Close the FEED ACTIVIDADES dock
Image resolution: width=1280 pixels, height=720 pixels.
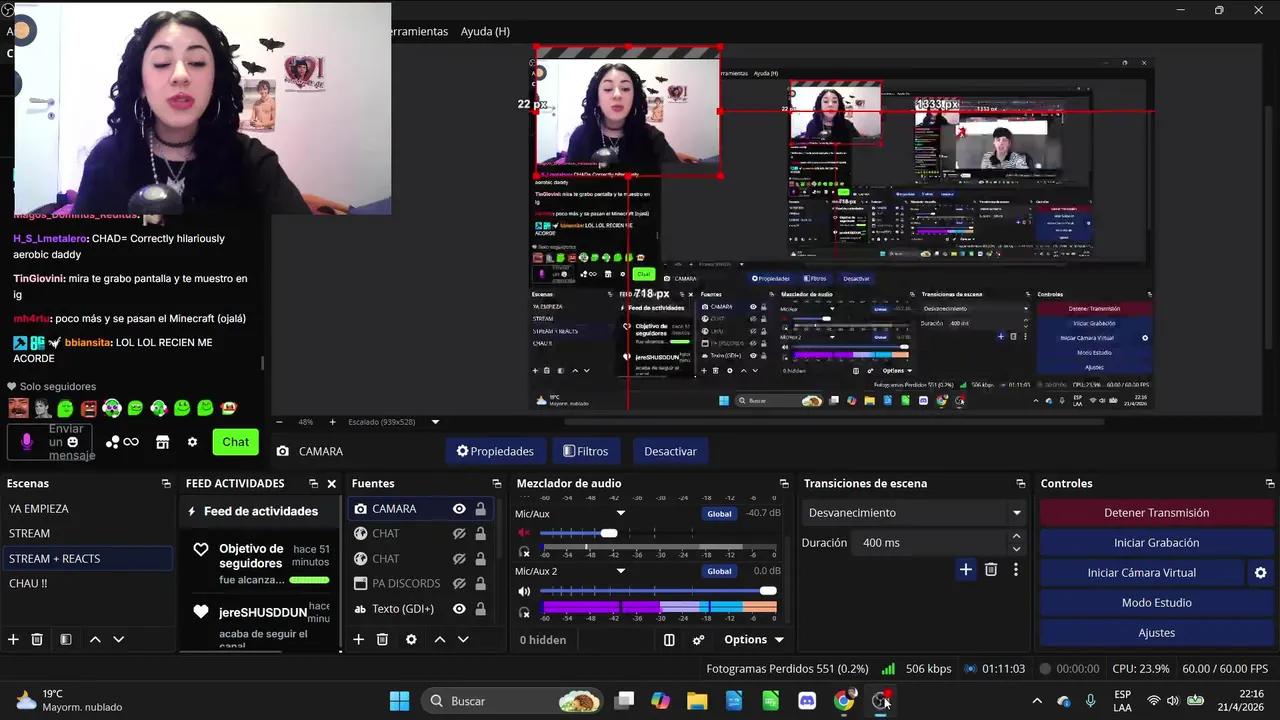tap(332, 484)
